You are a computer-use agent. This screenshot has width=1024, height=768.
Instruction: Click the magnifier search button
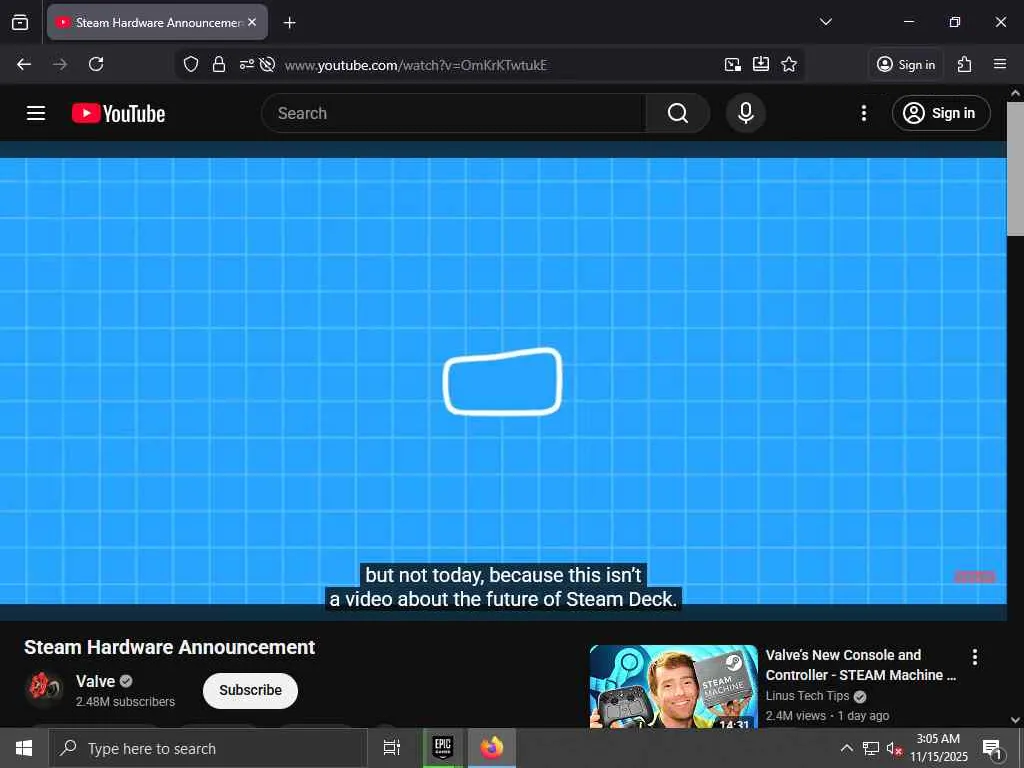678,113
